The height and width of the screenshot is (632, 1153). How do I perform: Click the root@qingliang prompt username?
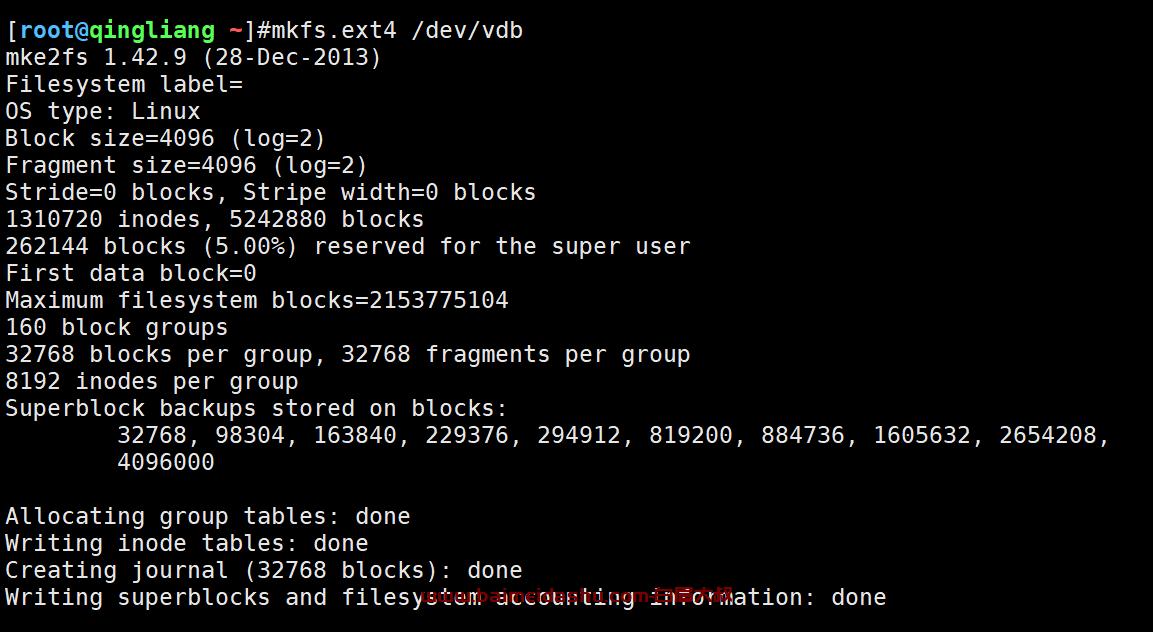click(117, 31)
